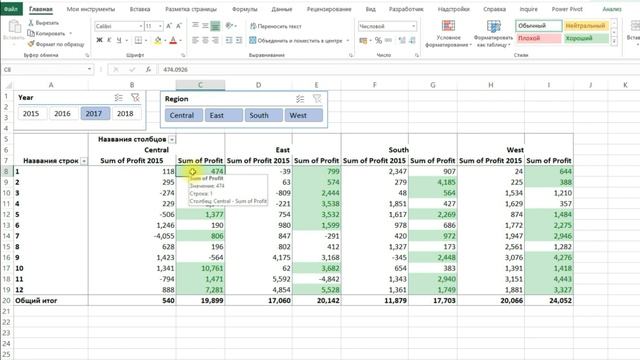Activate the Format Painter (Формат по образцу) brush
Image resolution: width=640 pixels, height=360 pixels.
coord(31,44)
